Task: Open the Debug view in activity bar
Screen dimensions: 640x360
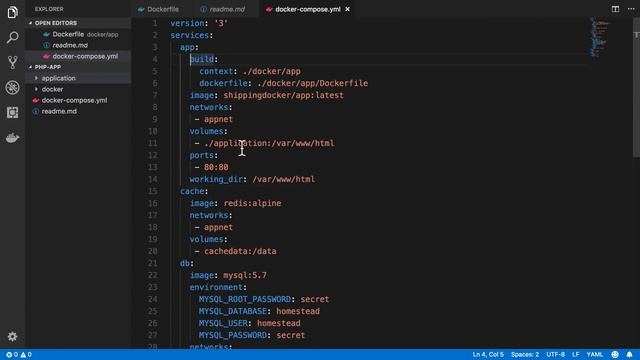Action: coord(12,87)
